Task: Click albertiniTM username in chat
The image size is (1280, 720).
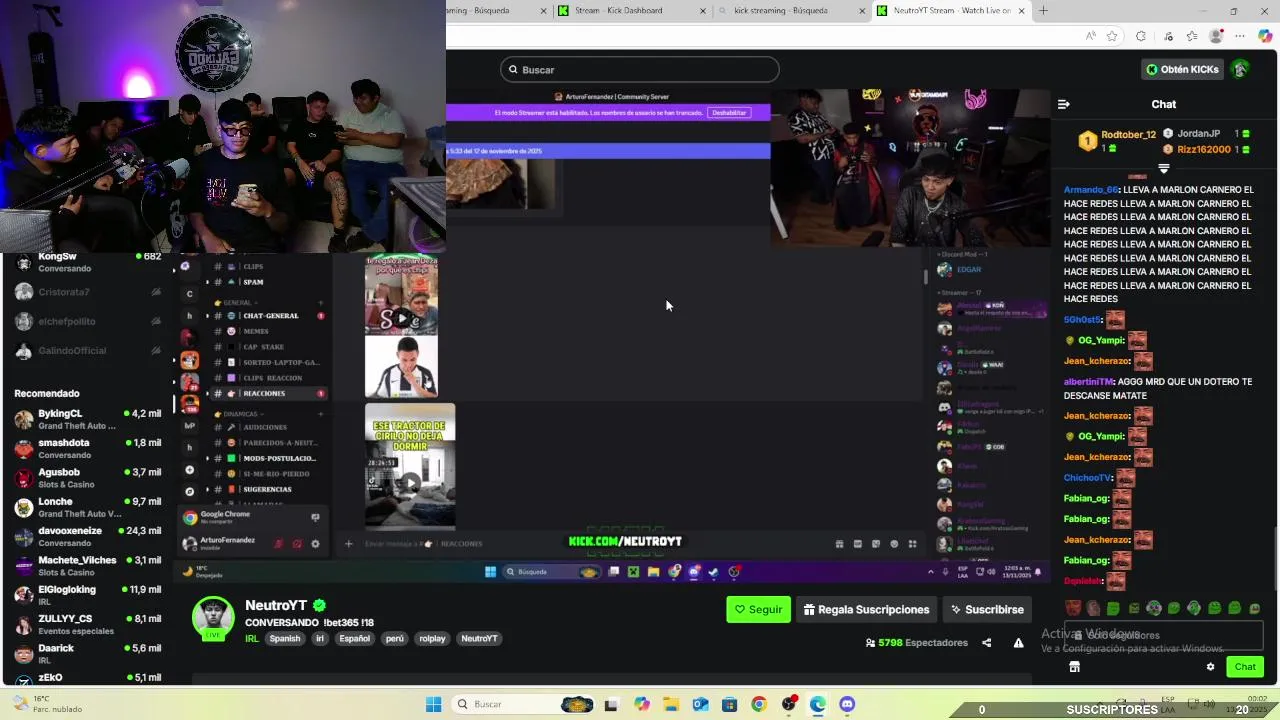Action: point(1088,382)
